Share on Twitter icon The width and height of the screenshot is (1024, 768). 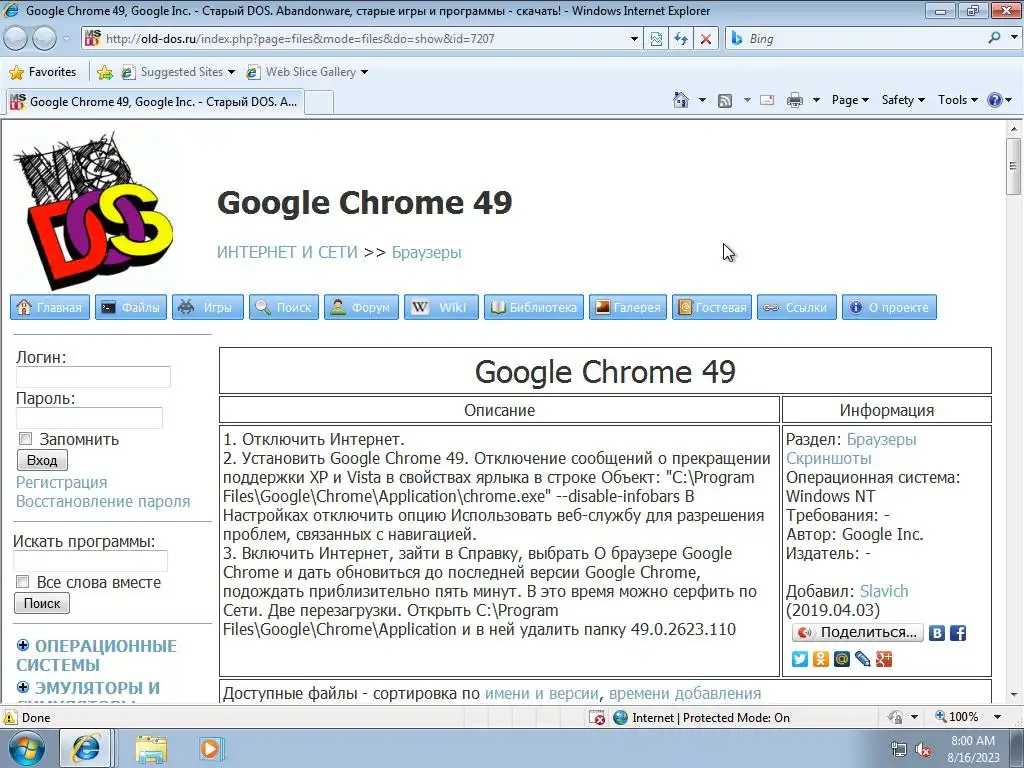[x=799, y=659]
